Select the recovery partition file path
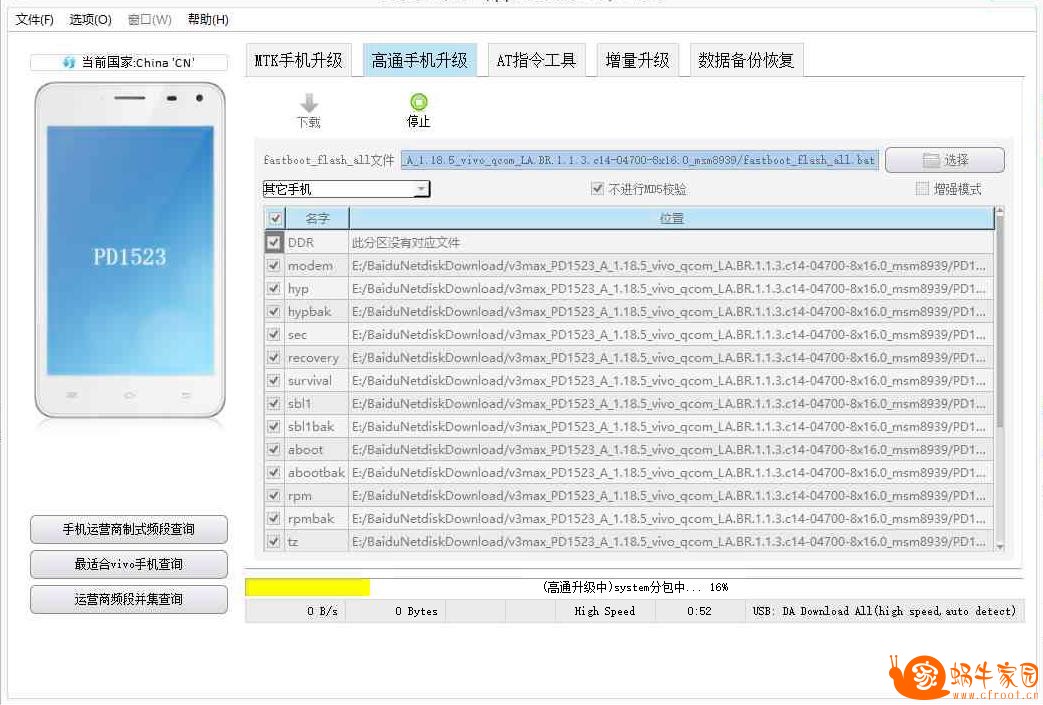 [669, 358]
